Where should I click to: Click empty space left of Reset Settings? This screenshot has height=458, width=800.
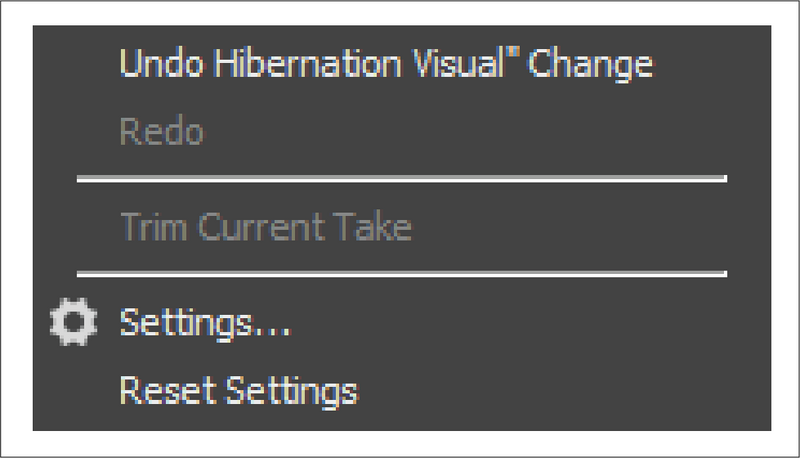pyautogui.click(x=73, y=388)
